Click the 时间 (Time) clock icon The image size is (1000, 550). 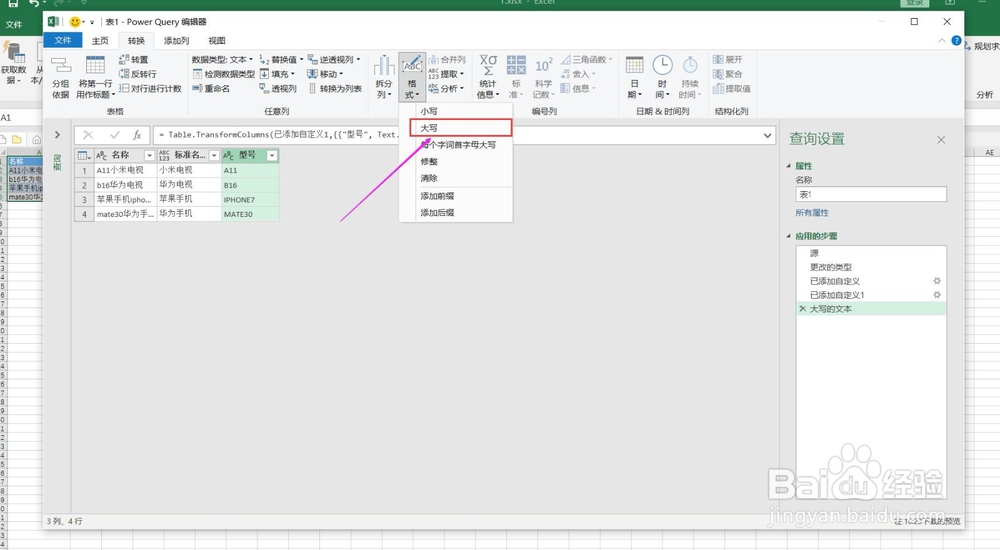pos(662,65)
